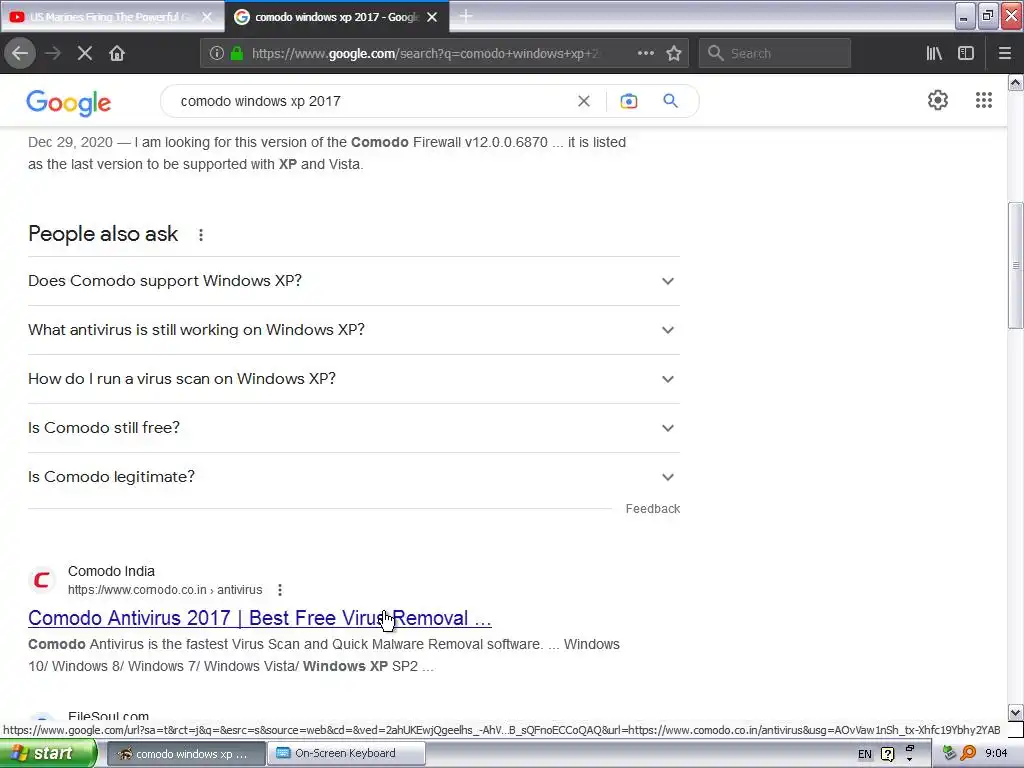Screen dimensions: 1024x768
Task: Expand What antivirus is still working question
Action: click(354, 330)
